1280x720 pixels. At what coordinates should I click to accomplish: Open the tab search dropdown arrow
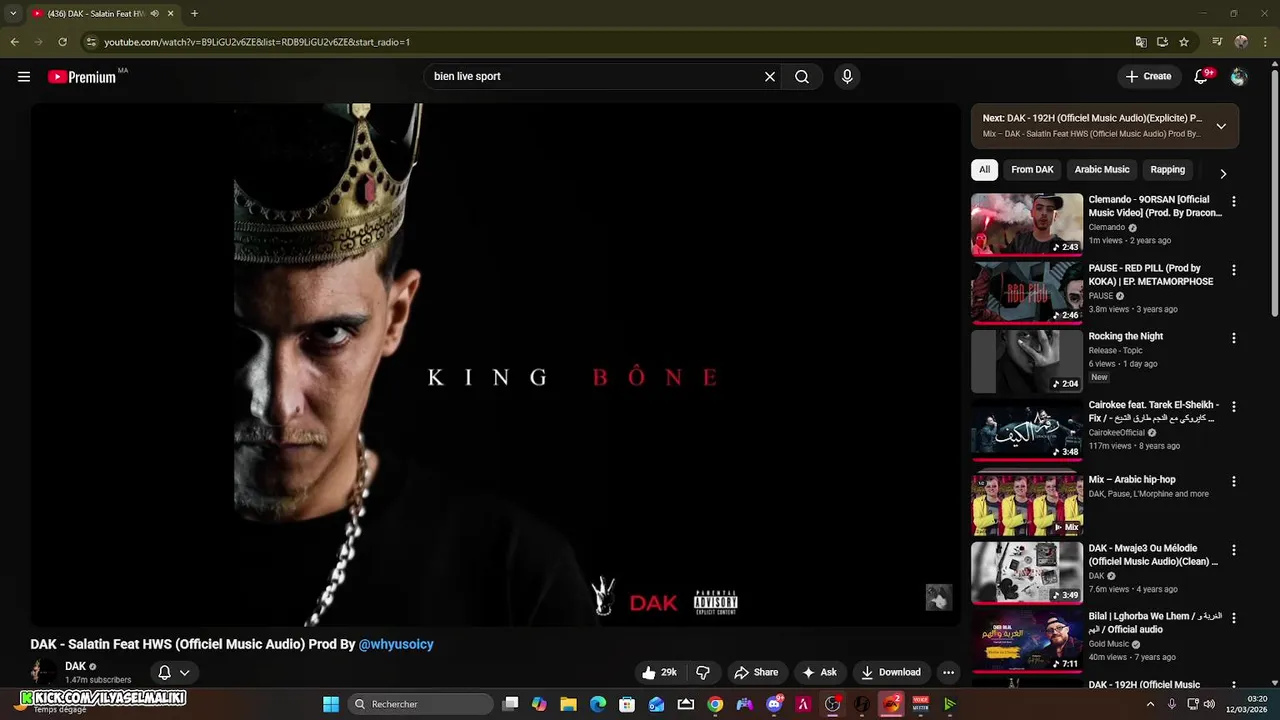point(13,14)
